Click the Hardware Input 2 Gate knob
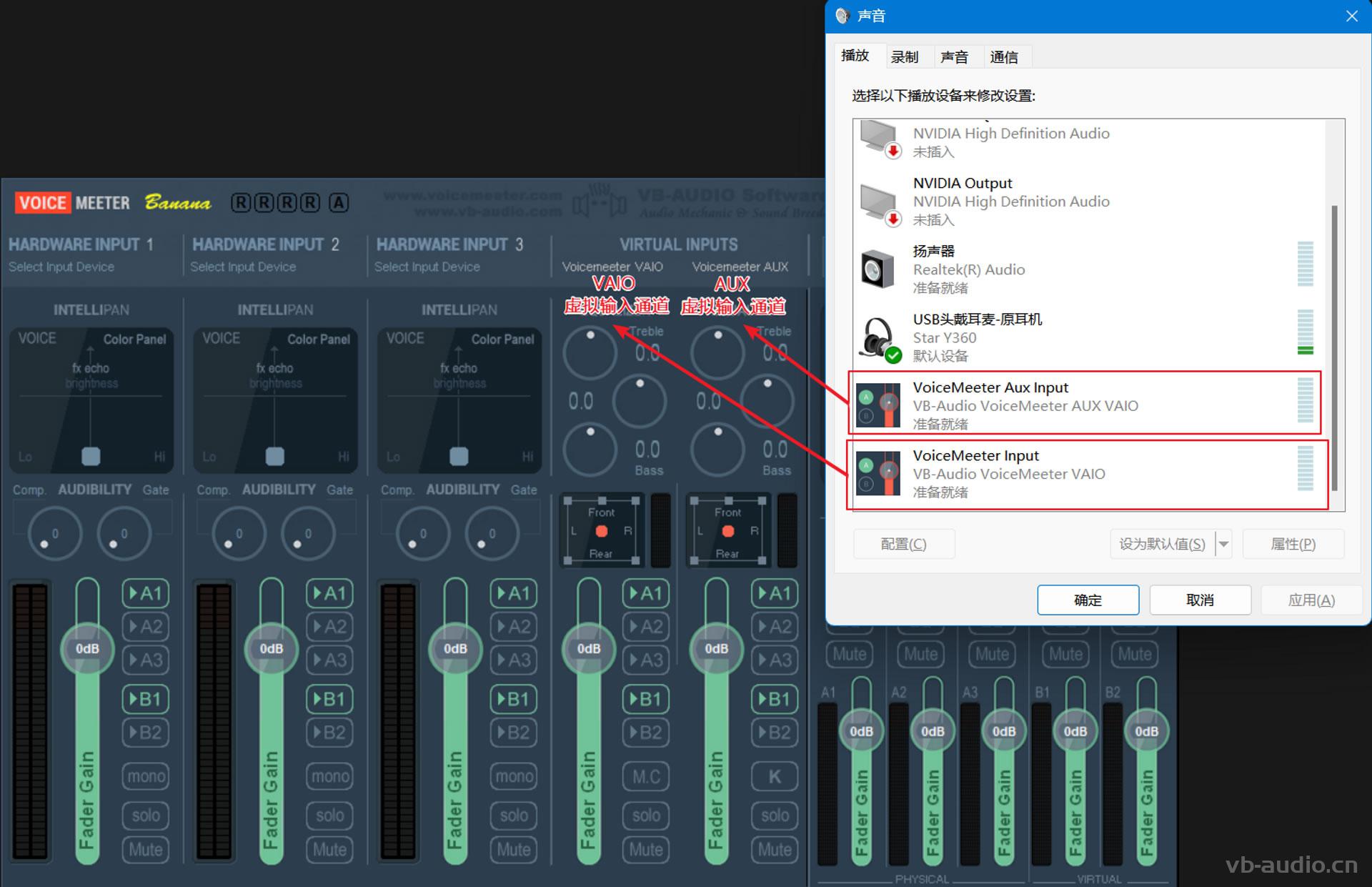This screenshot has height=887, width=1372. click(307, 533)
